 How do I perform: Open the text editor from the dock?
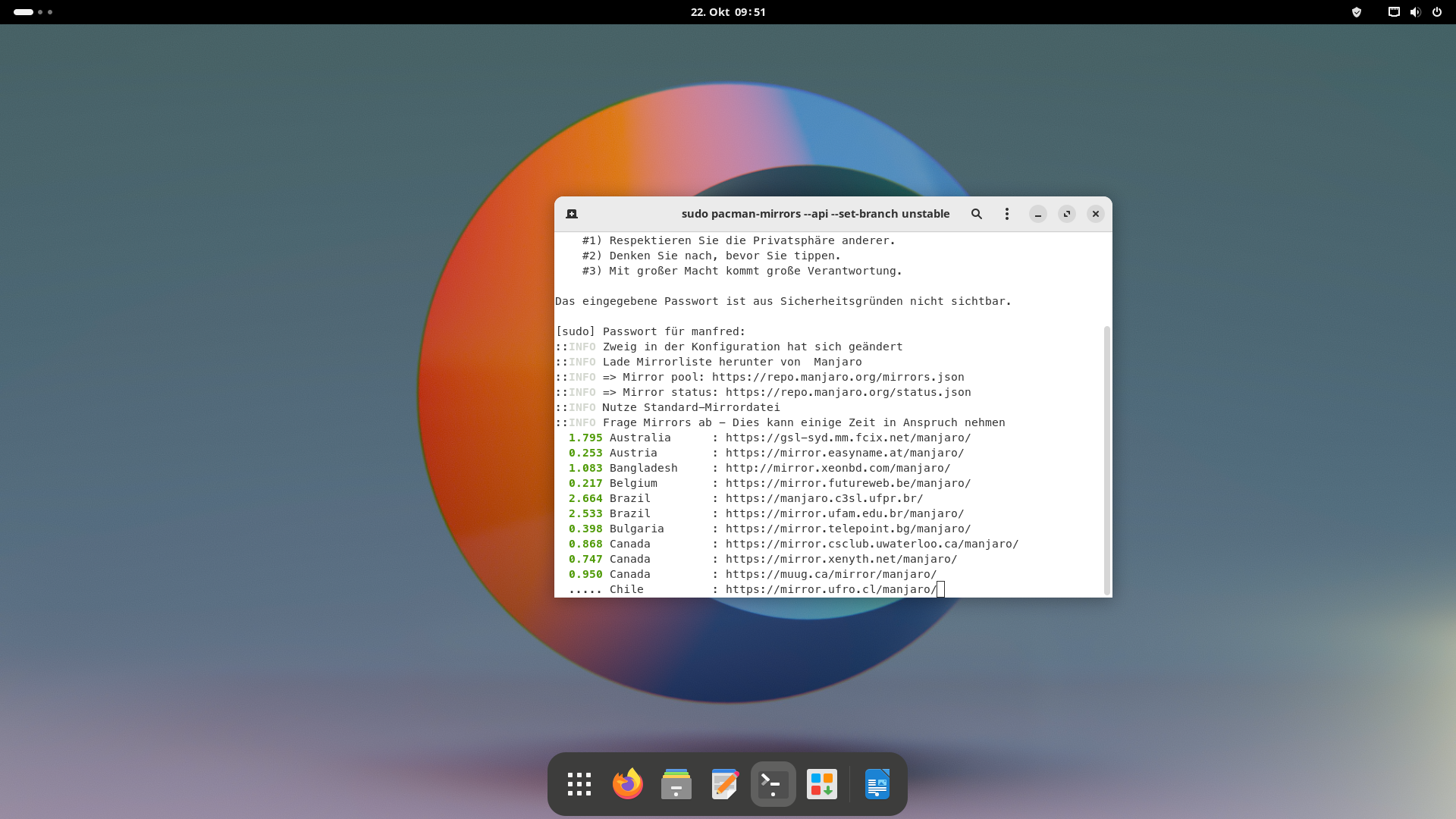724,784
